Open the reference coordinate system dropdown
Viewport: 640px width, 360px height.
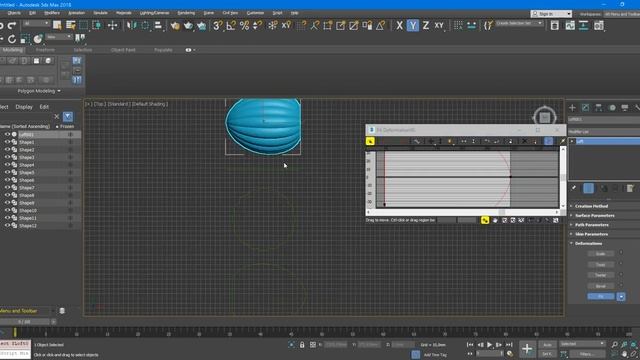(58, 37)
